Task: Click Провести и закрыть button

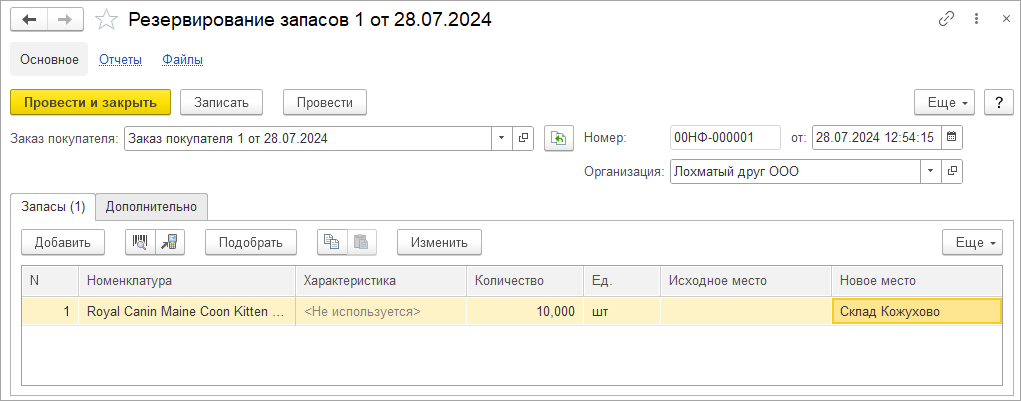Action: tap(91, 102)
